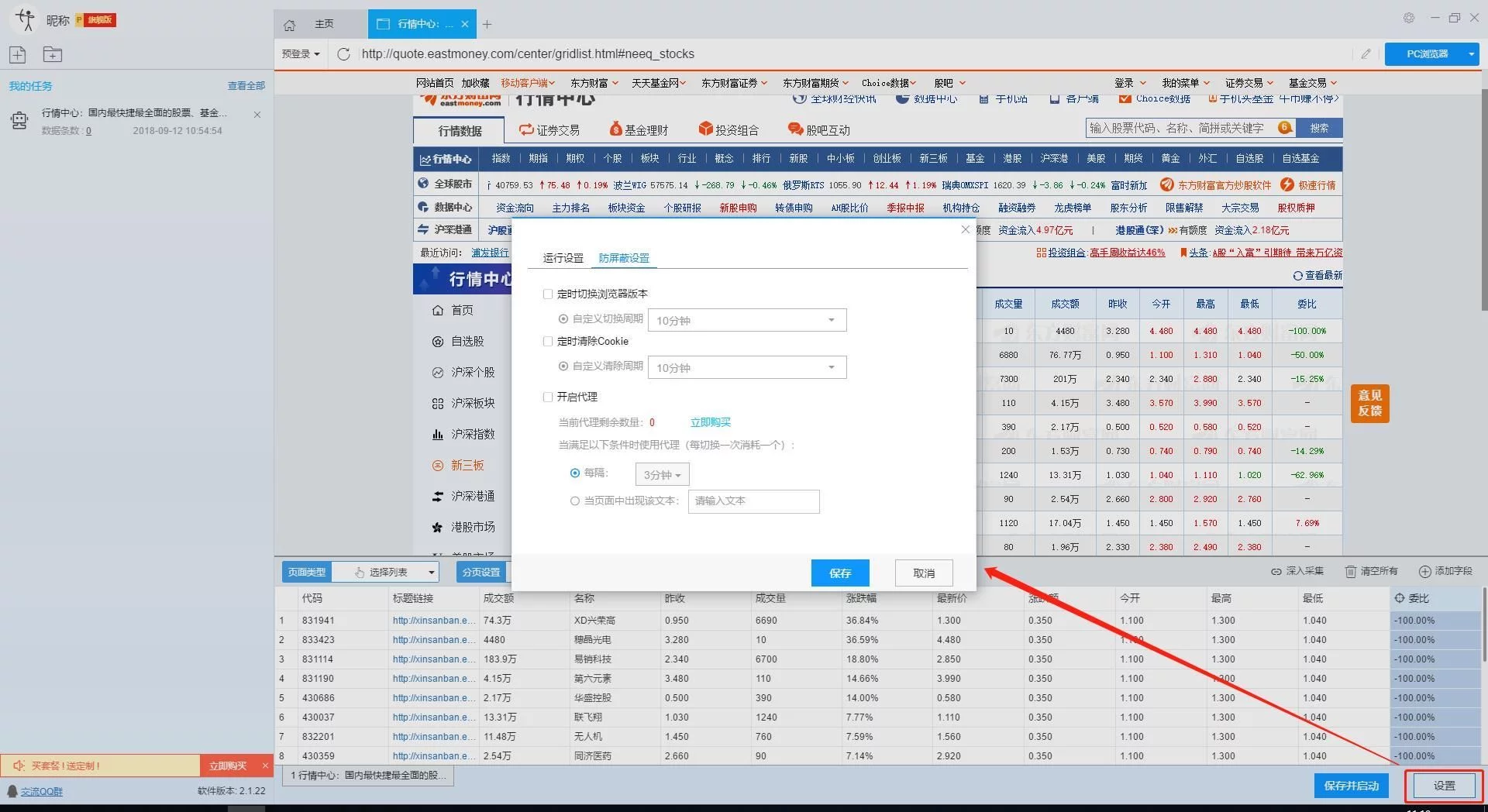Click the pencil edit icon in address bar
Image resolution: width=1488 pixels, height=812 pixels.
point(1366,53)
